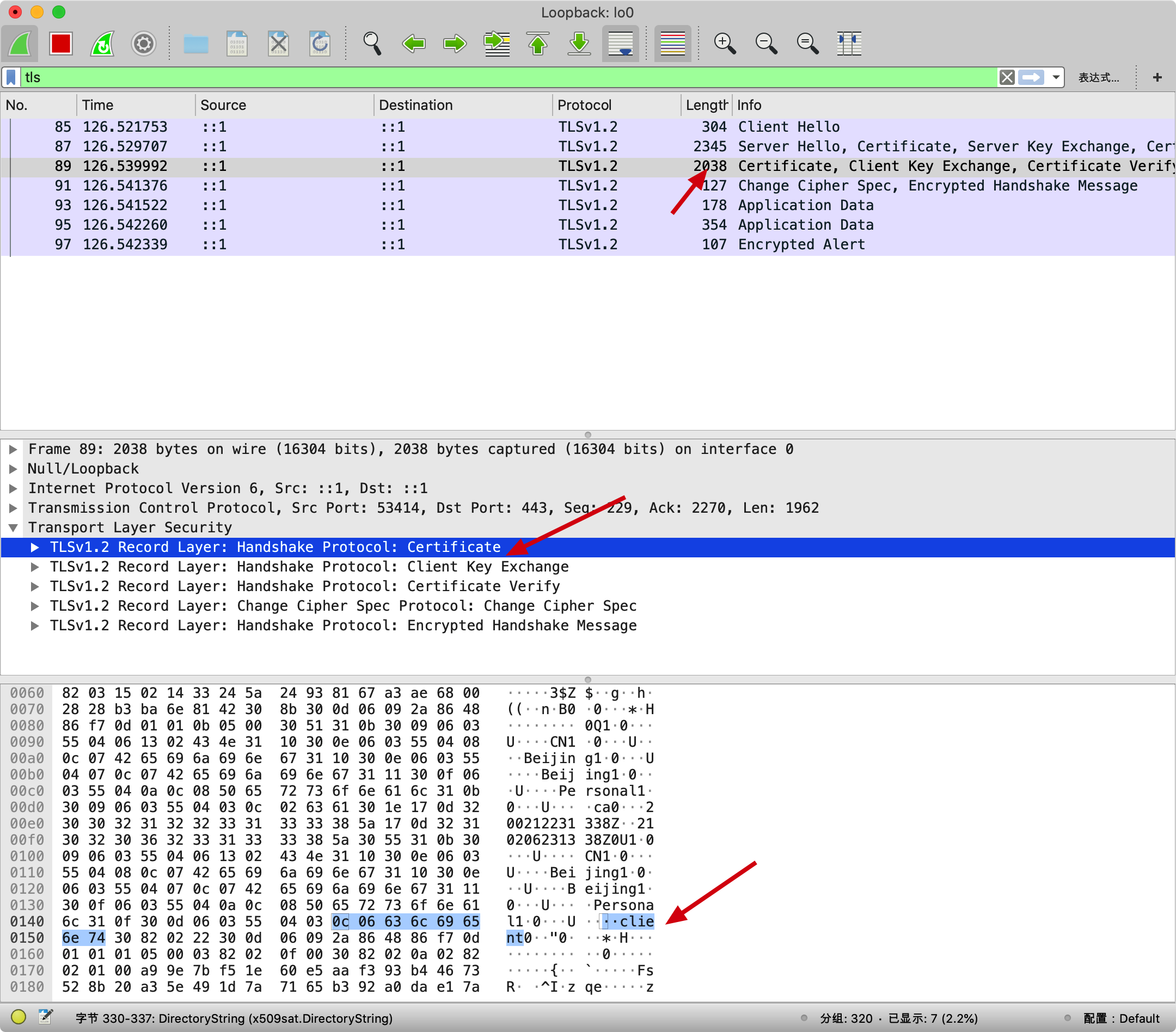This screenshot has height=1032, width=1176.
Task: Open capture options gear icon
Action: coord(143,44)
